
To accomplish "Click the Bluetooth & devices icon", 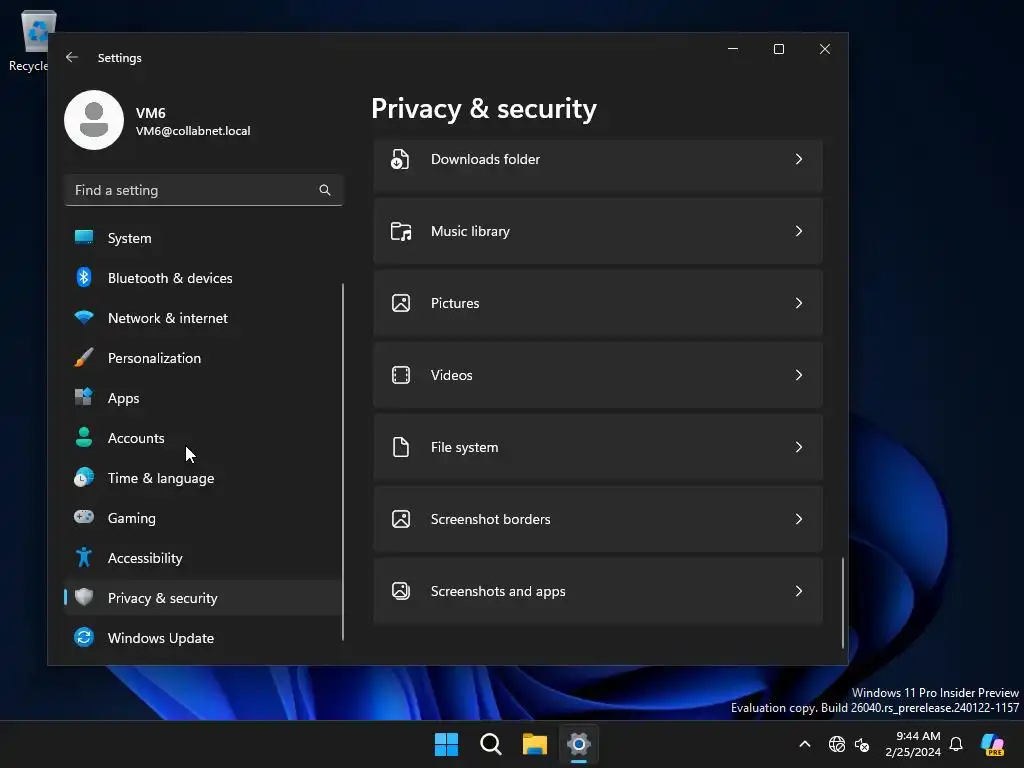I will pyautogui.click(x=84, y=278).
